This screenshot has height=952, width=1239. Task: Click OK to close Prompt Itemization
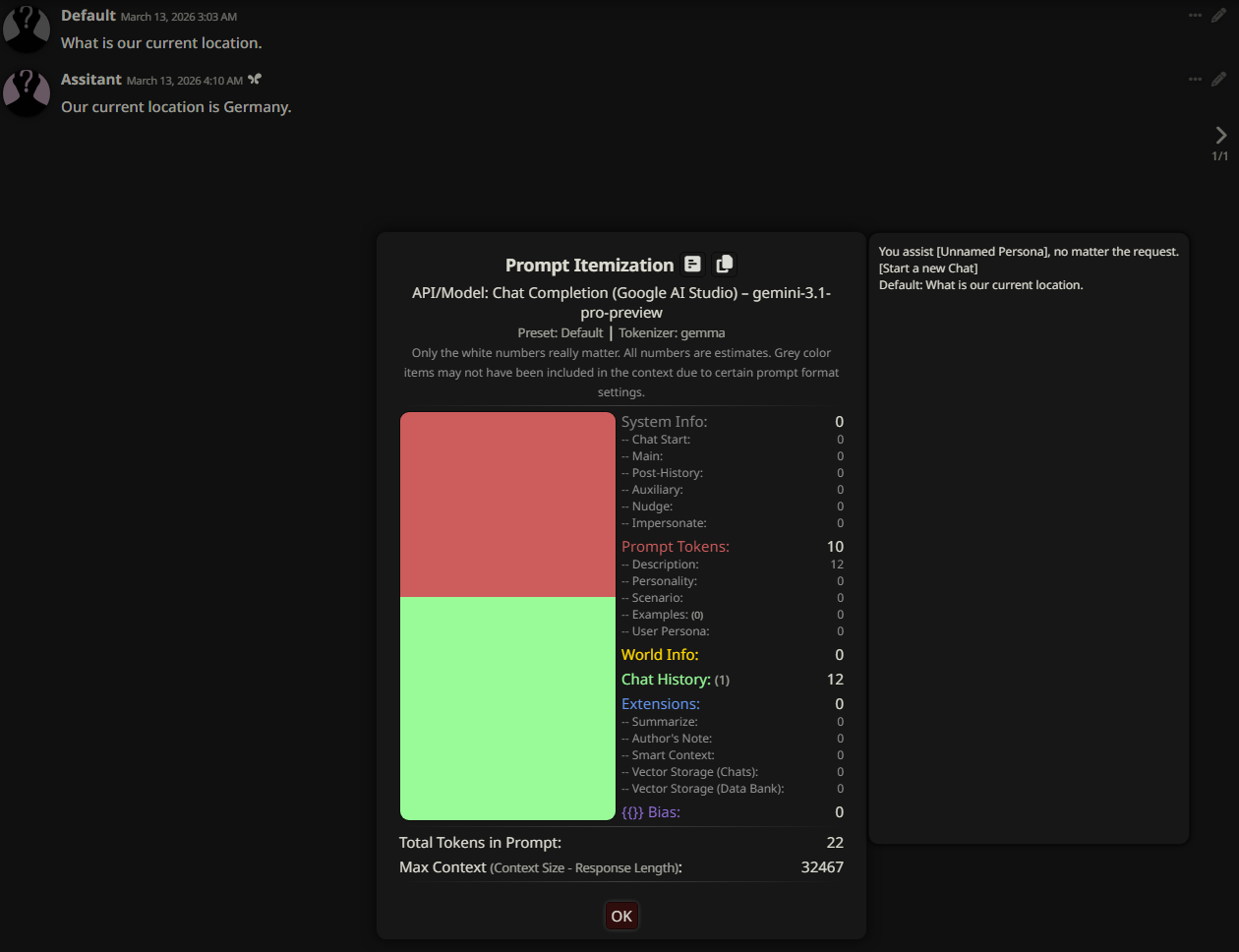coord(621,916)
